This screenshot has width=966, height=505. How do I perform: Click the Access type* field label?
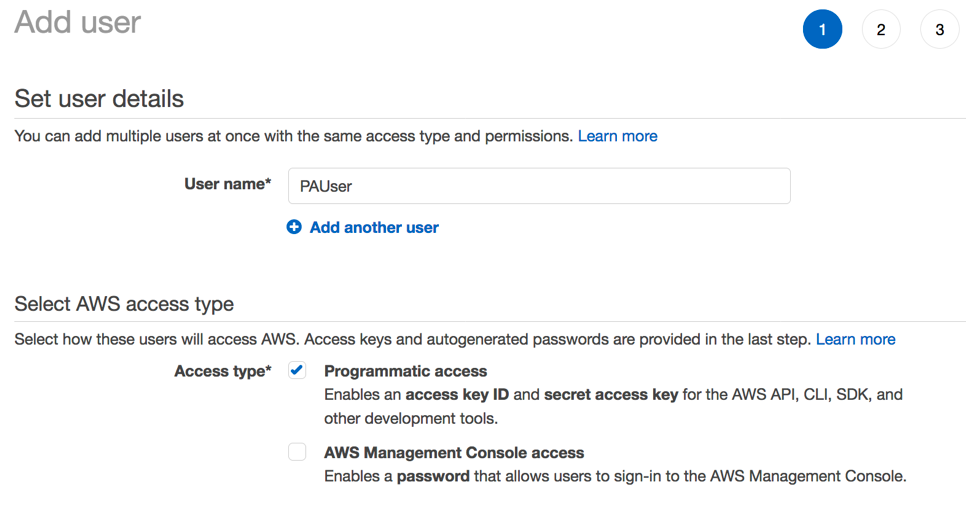[x=222, y=371]
